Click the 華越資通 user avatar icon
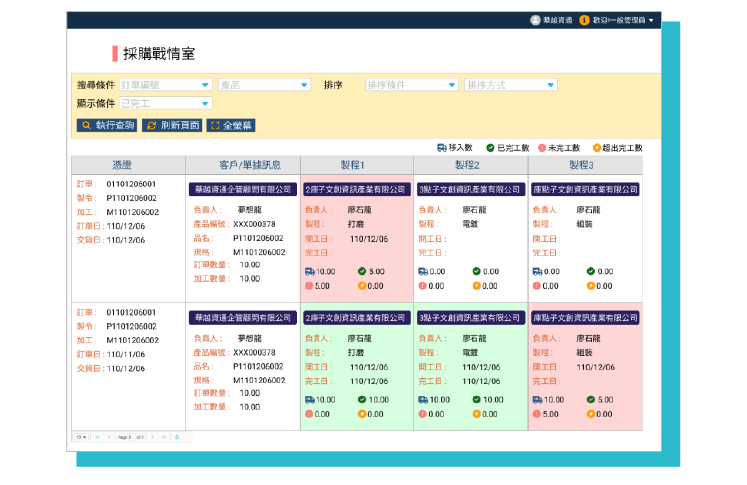 pos(535,20)
